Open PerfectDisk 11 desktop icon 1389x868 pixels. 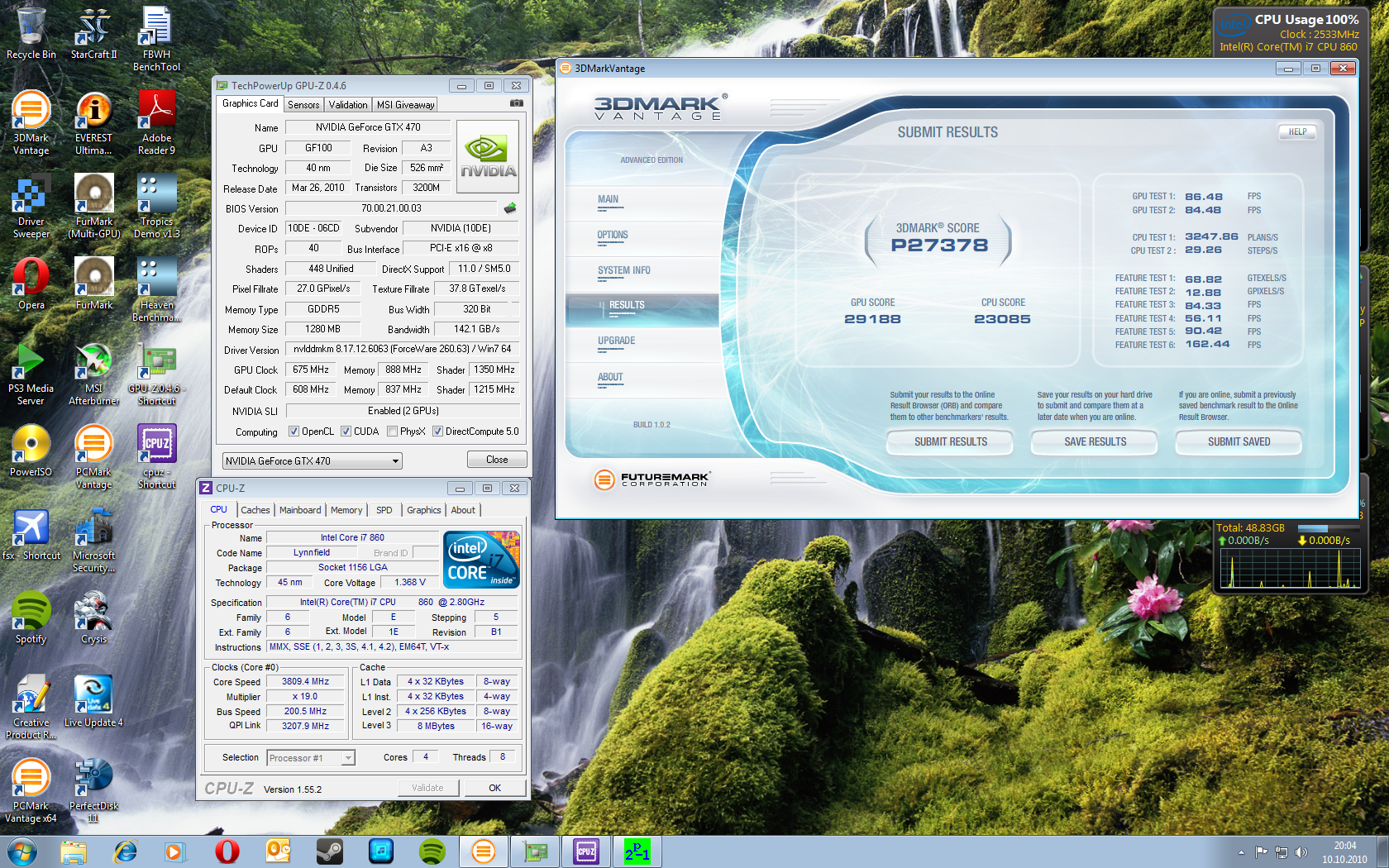click(x=93, y=791)
